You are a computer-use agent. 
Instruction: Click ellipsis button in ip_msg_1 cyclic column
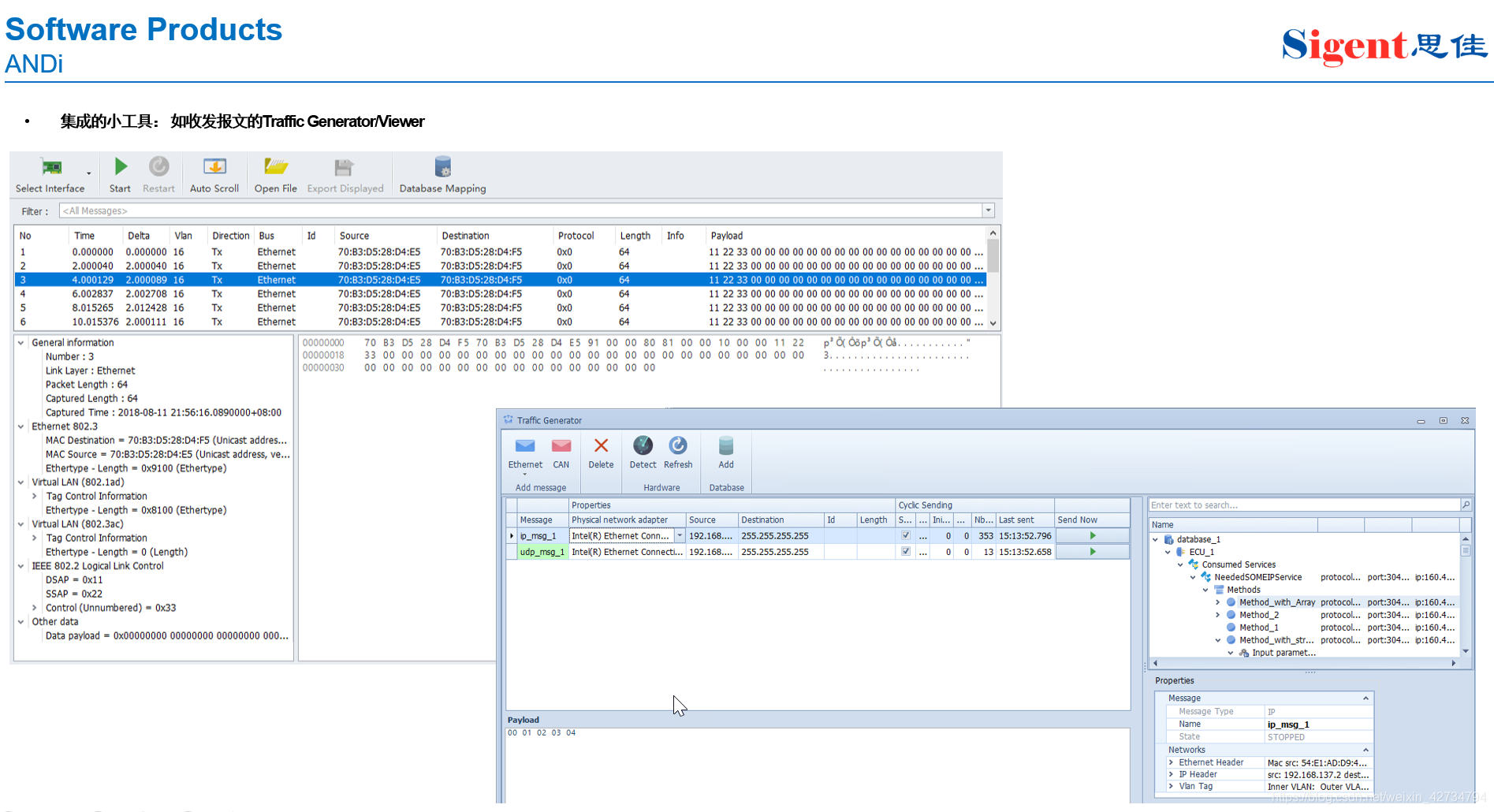[x=922, y=535]
